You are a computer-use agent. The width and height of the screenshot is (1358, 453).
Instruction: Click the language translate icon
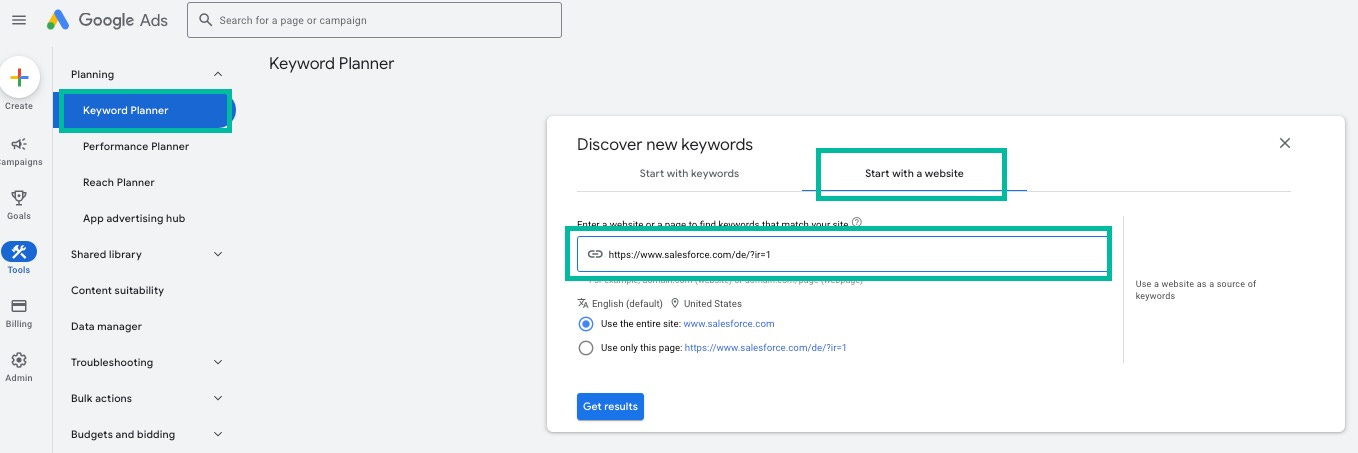pos(583,303)
